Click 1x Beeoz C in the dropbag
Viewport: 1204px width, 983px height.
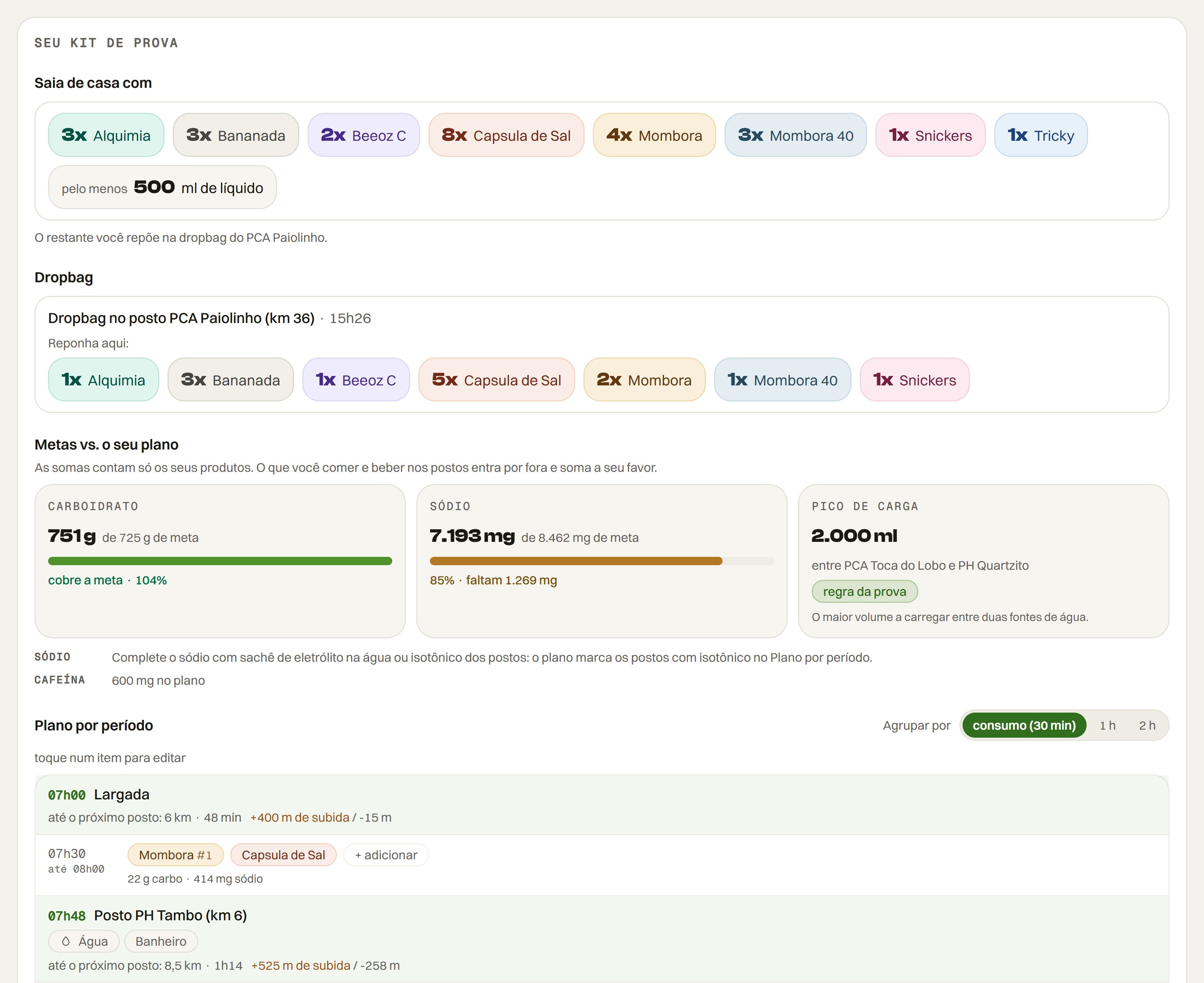click(x=356, y=379)
